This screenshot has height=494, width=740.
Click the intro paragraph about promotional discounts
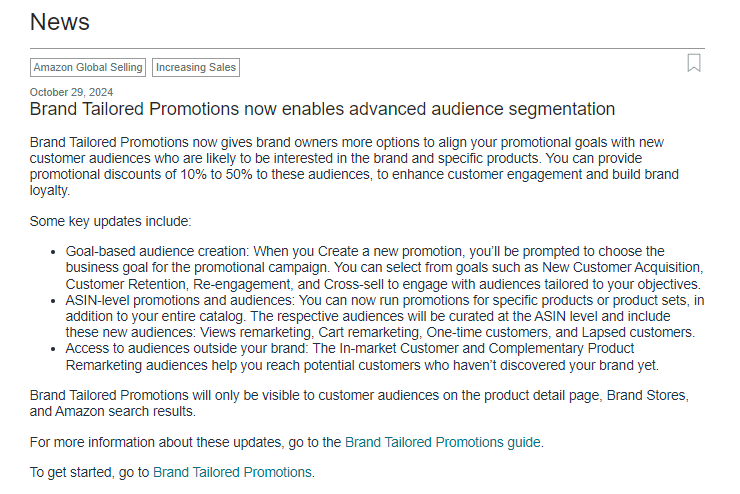point(354,166)
